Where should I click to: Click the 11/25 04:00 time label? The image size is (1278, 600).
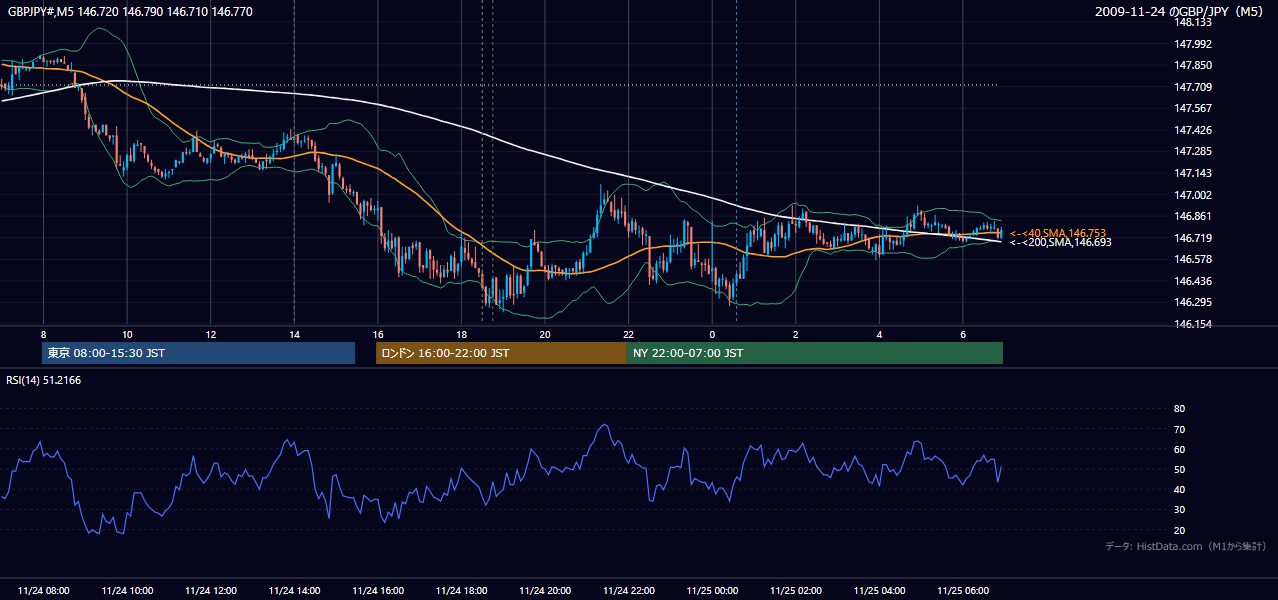(x=879, y=590)
